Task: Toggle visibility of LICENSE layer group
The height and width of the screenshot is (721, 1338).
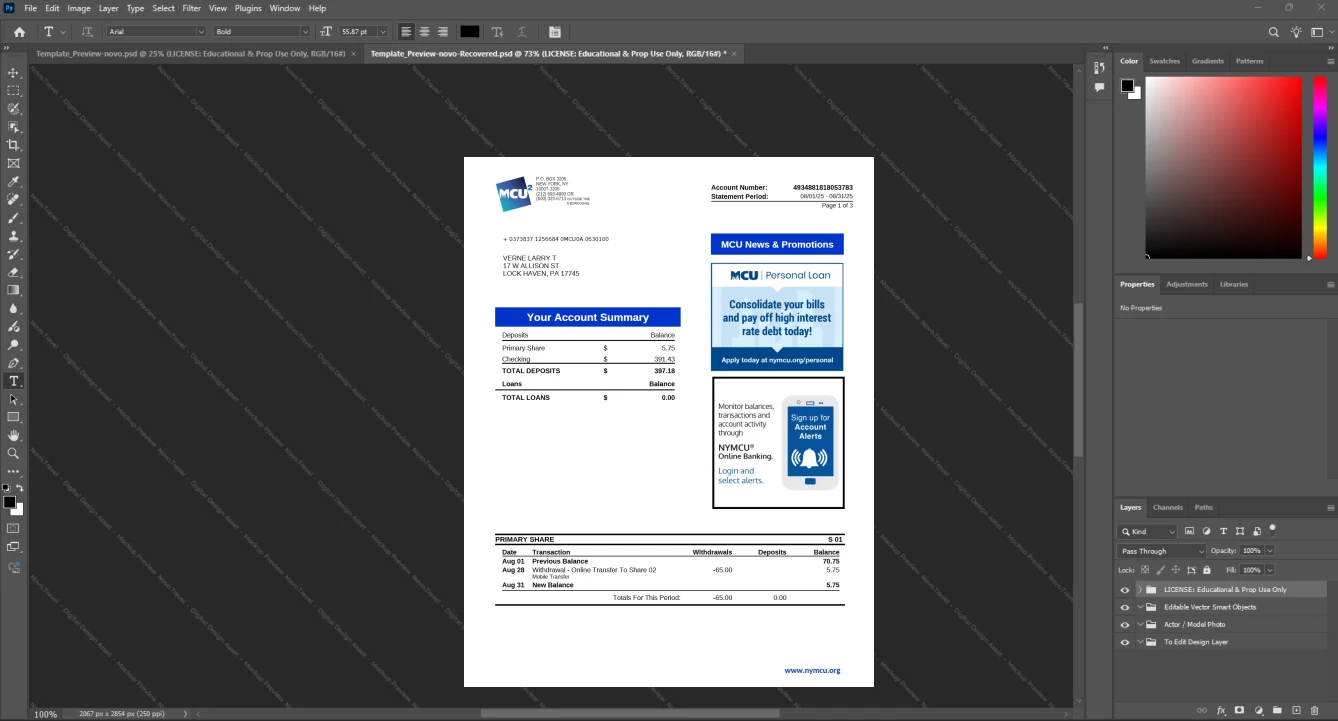Action: tap(1125, 590)
